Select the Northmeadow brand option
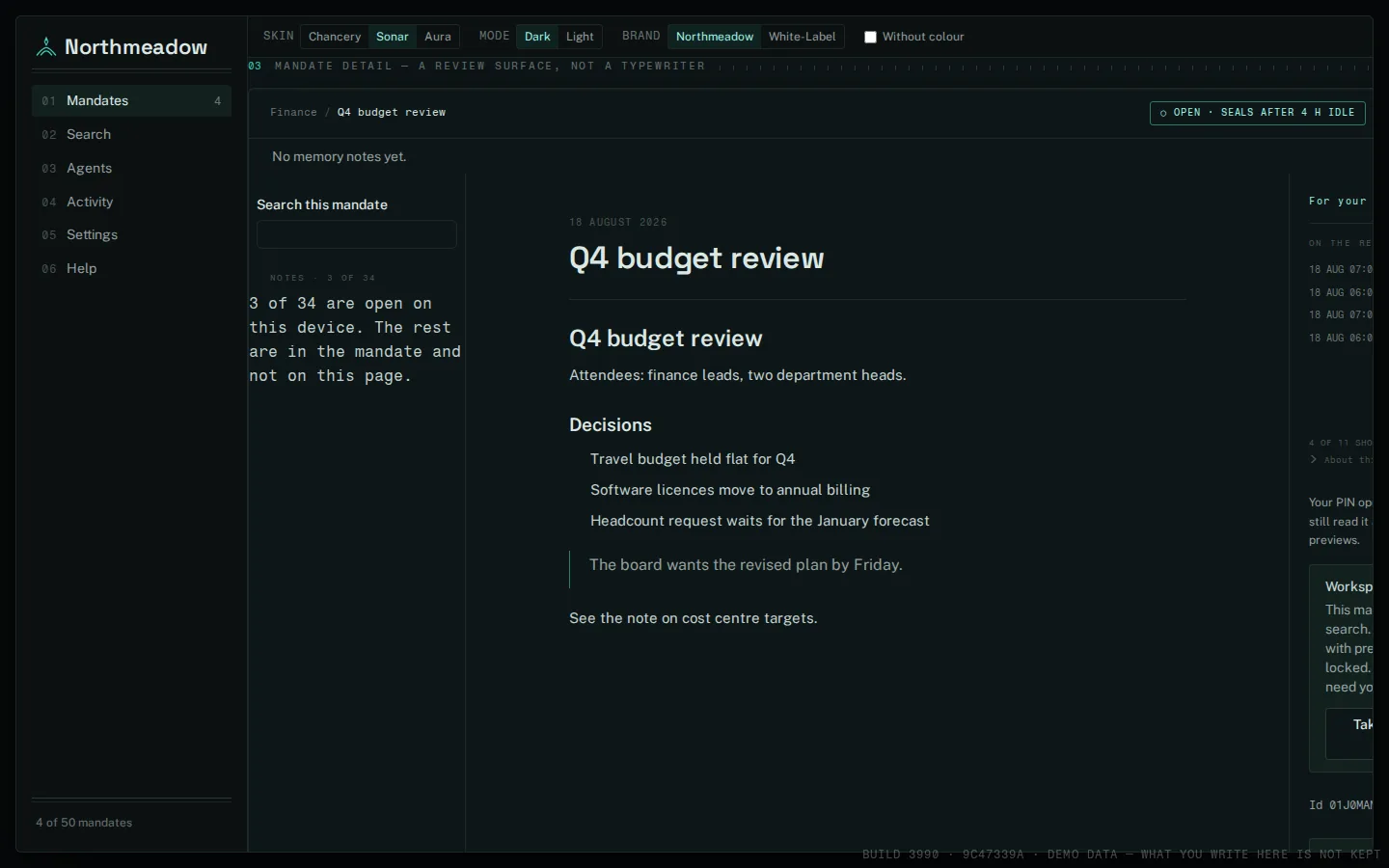This screenshot has height=868, width=1389. click(715, 37)
